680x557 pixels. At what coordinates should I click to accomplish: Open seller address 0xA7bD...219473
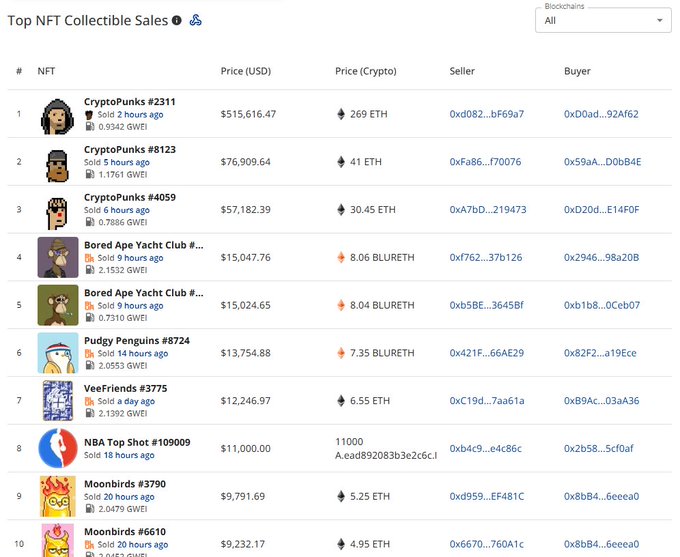coord(488,210)
